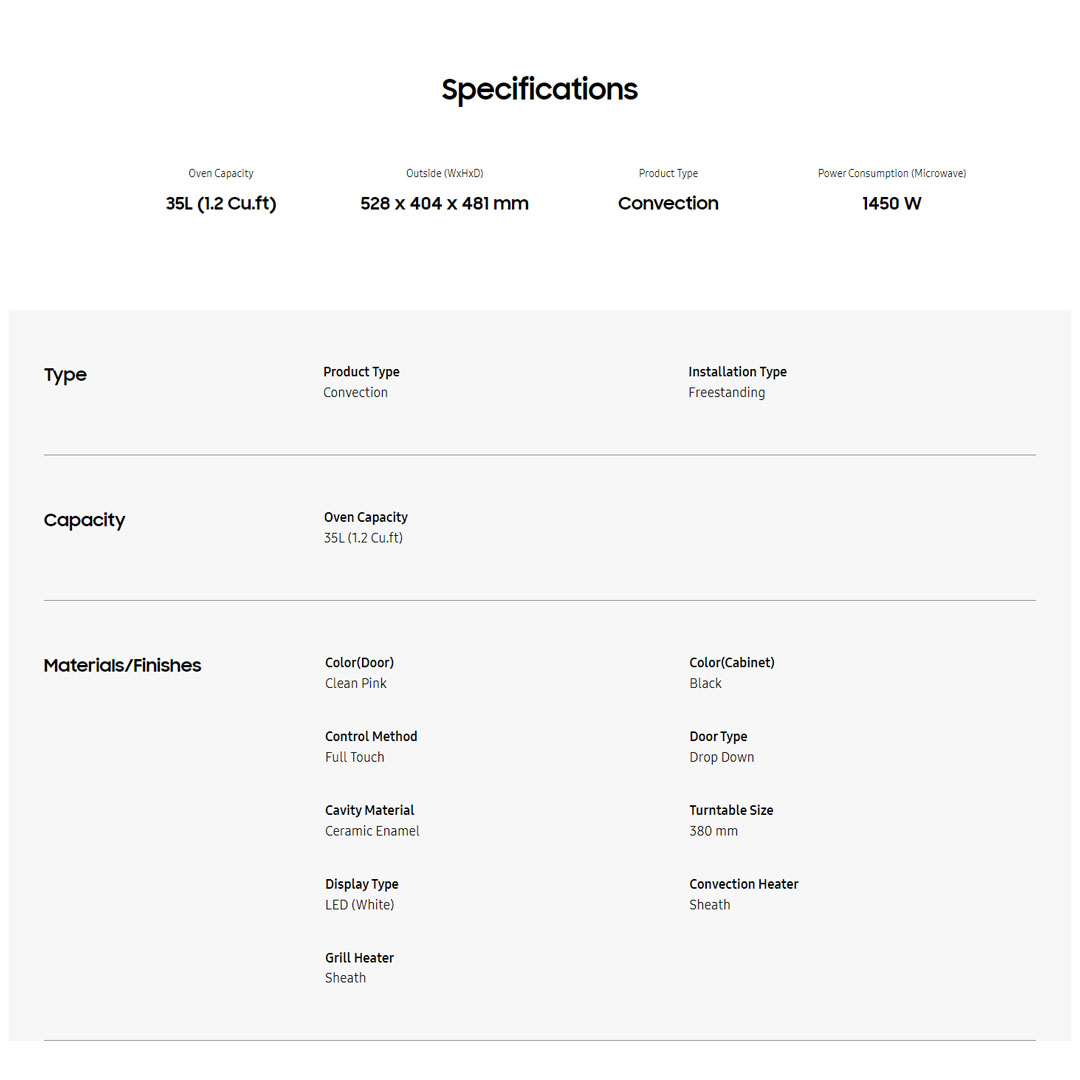Click the Convection Heater label
Image resolution: width=1080 pixels, height=1080 pixels.
click(743, 884)
